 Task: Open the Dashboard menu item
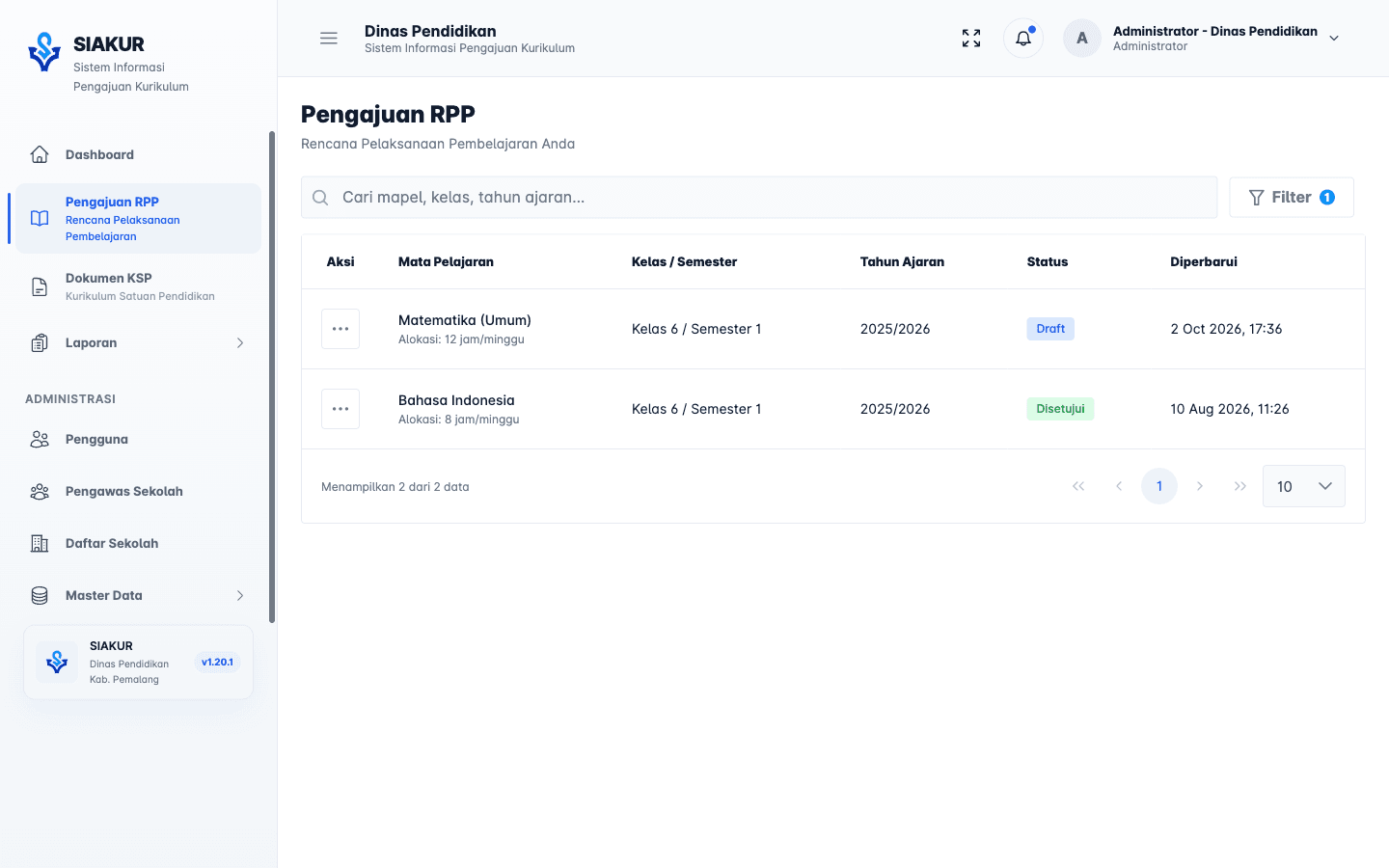click(x=138, y=154)
